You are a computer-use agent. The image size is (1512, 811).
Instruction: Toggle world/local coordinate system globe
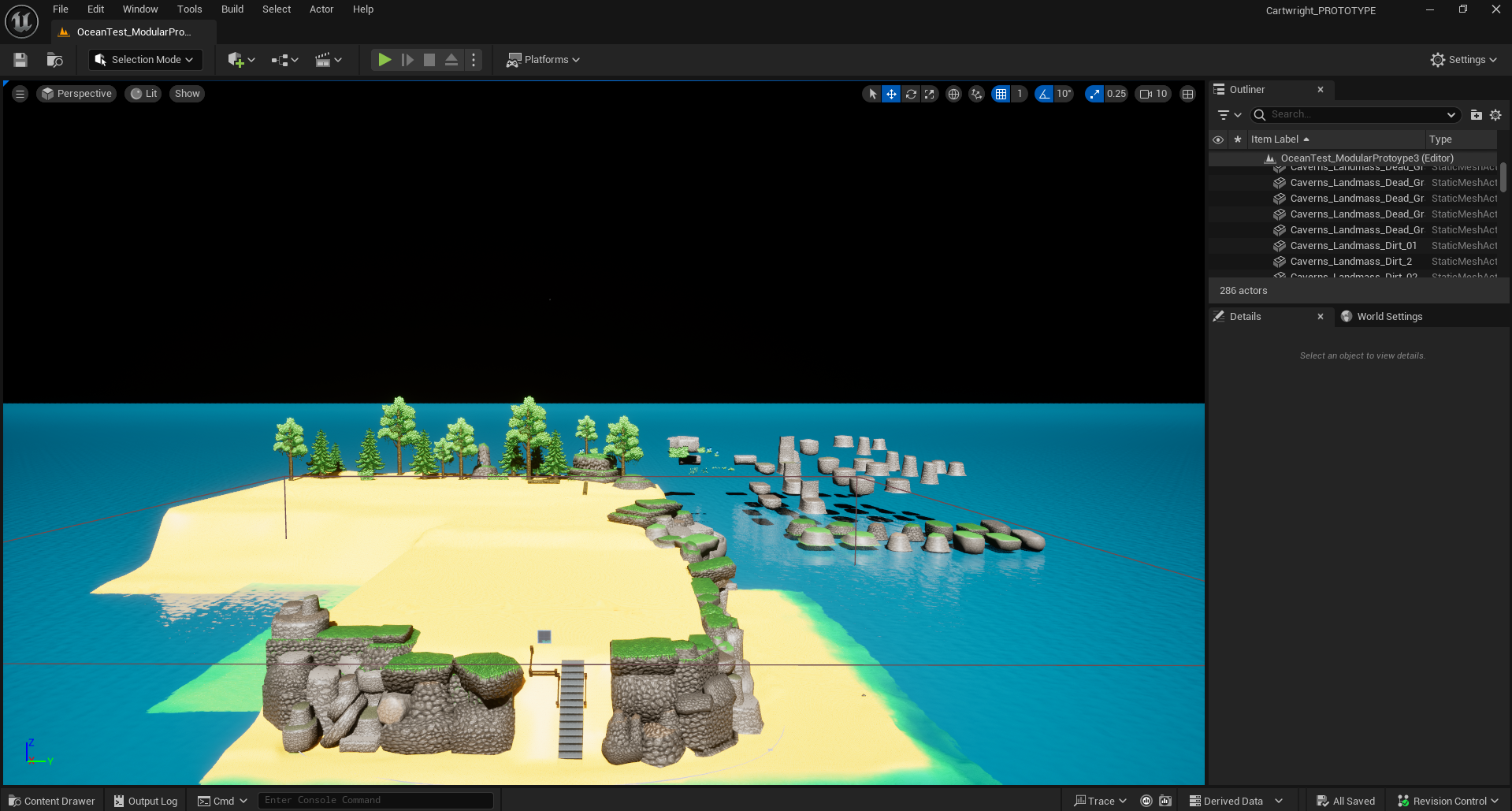pos(953,94)
